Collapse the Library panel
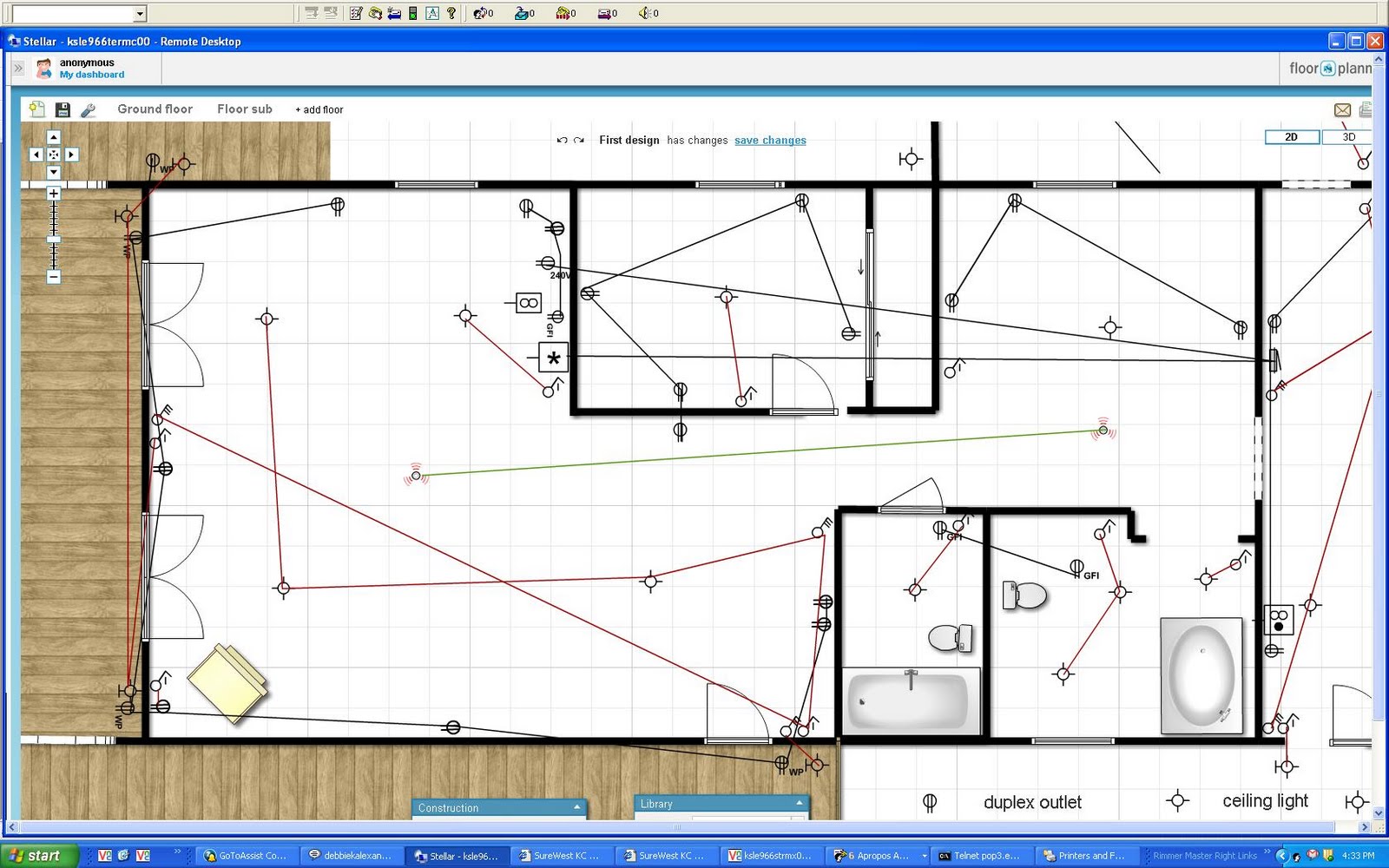 797,802
